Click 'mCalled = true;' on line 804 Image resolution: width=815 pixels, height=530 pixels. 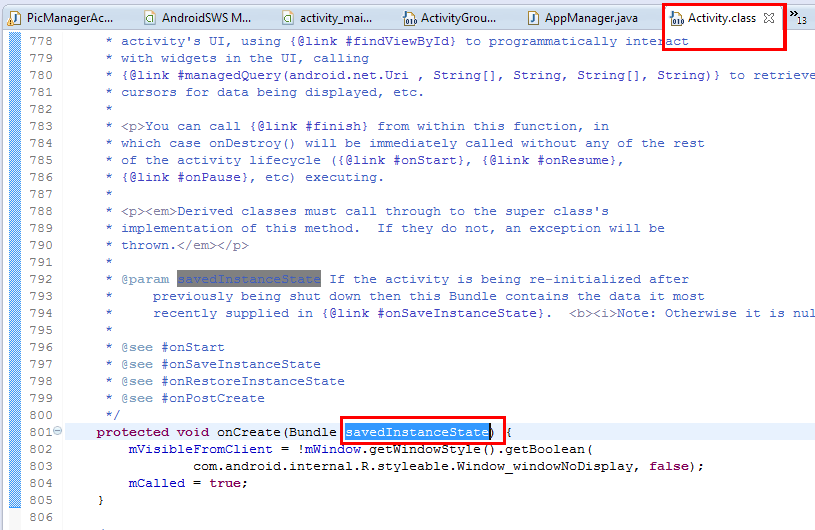(x=188, y=483)
